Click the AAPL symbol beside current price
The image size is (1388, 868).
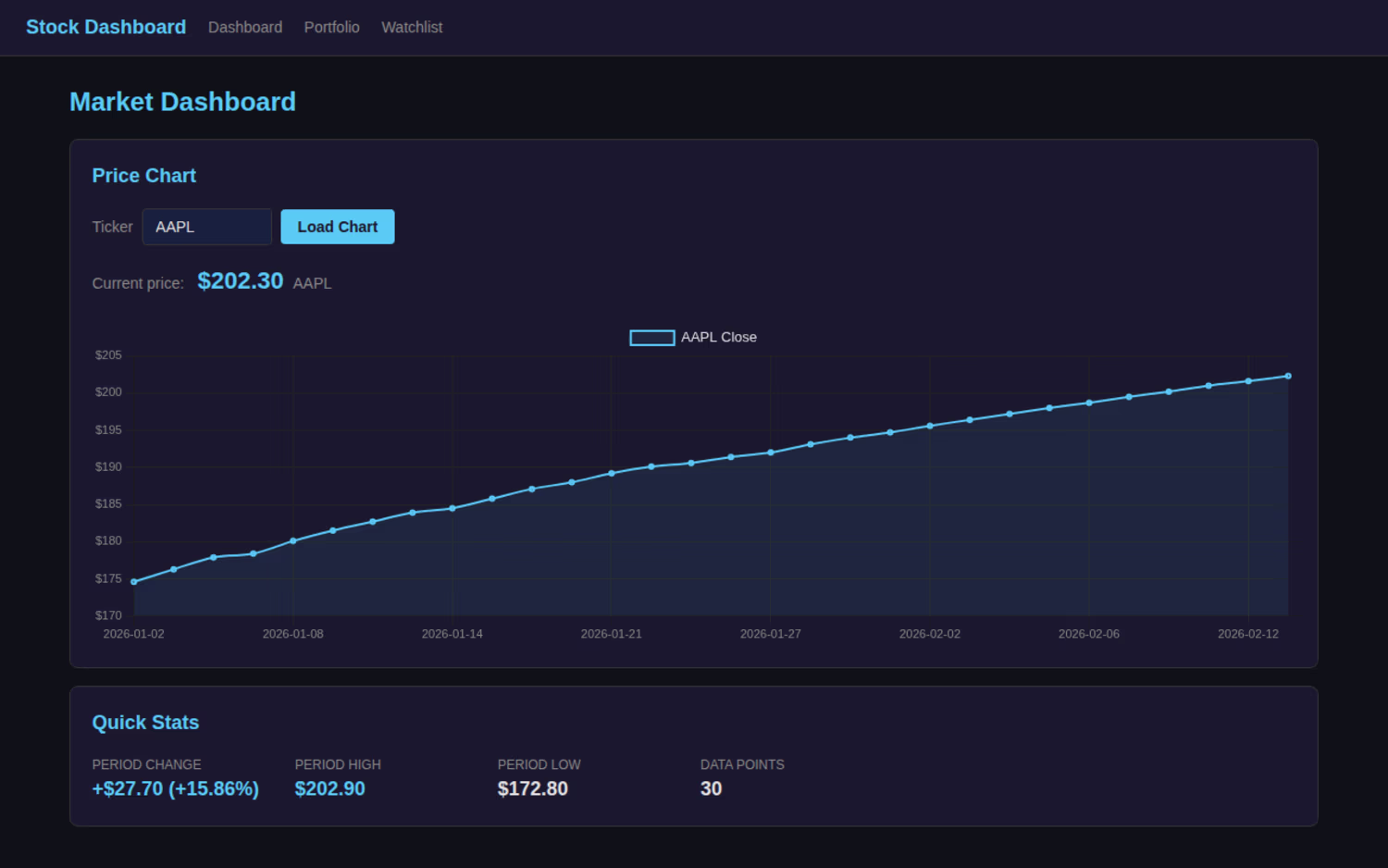tap(312, 283)
